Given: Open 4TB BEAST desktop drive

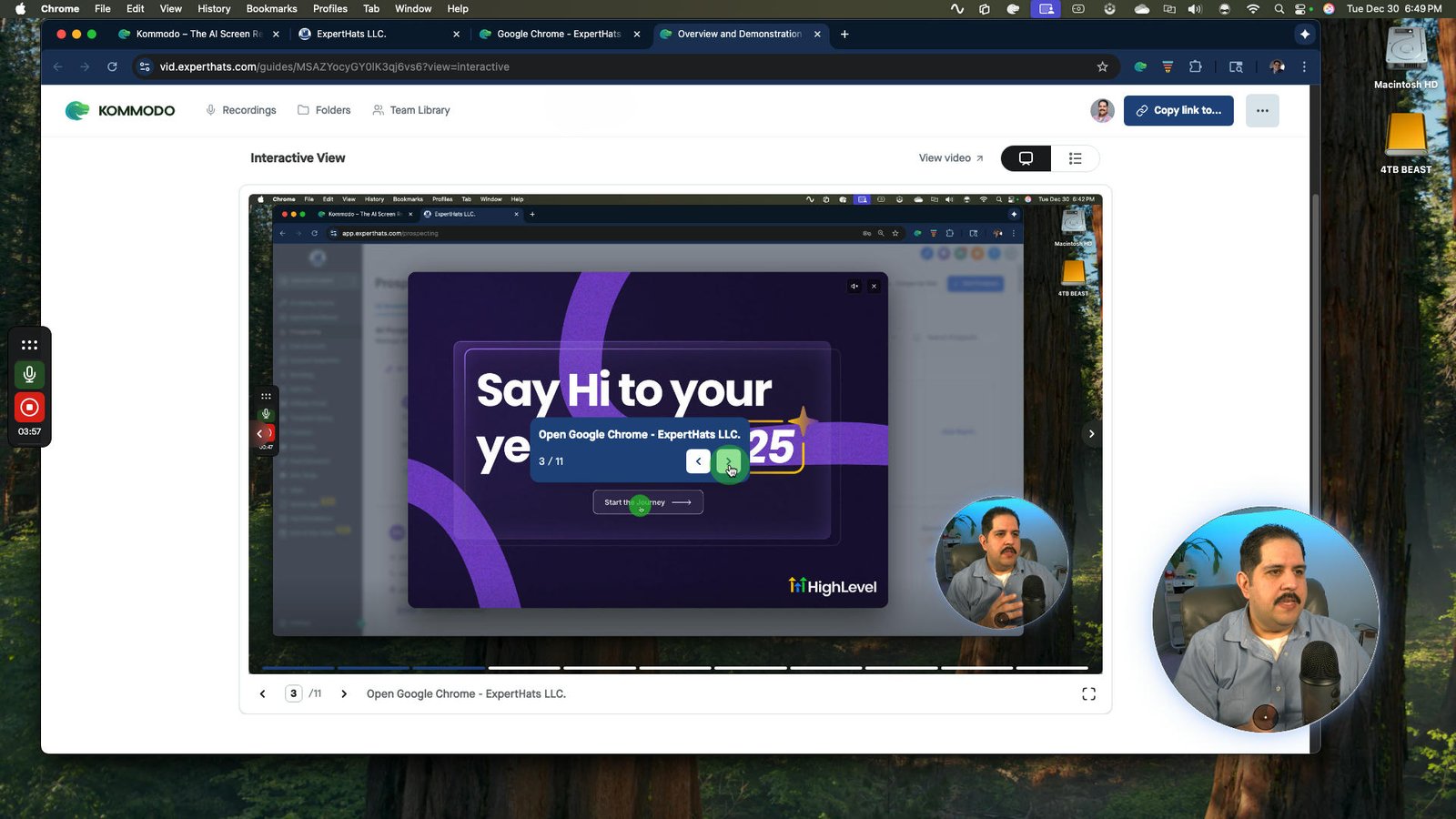Looking at the screenshot, I should 1405,143.
